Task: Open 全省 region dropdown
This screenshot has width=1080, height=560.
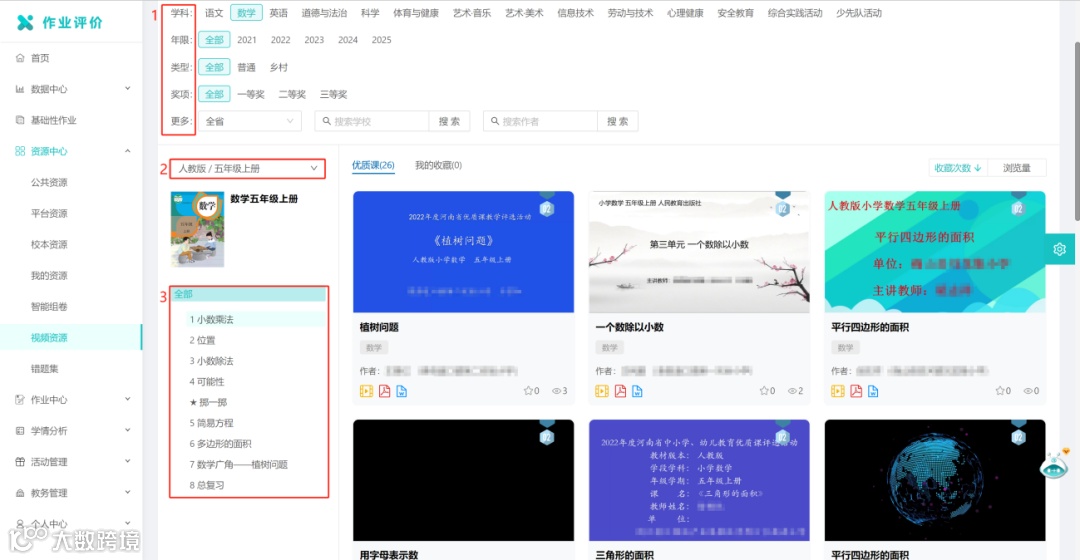Action: [250, 121]
